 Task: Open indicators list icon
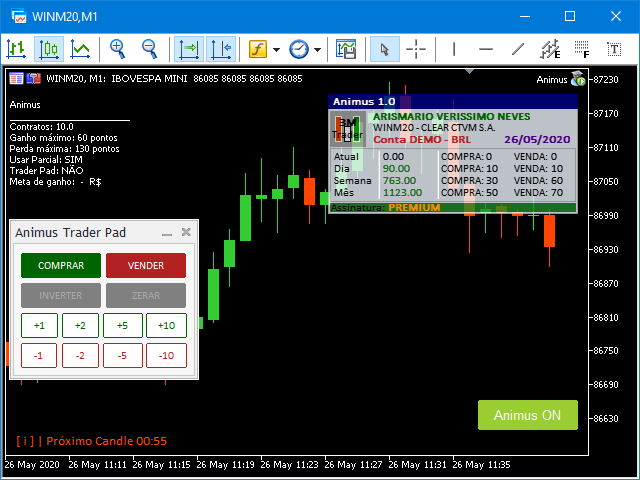click(x=258, y=49)
